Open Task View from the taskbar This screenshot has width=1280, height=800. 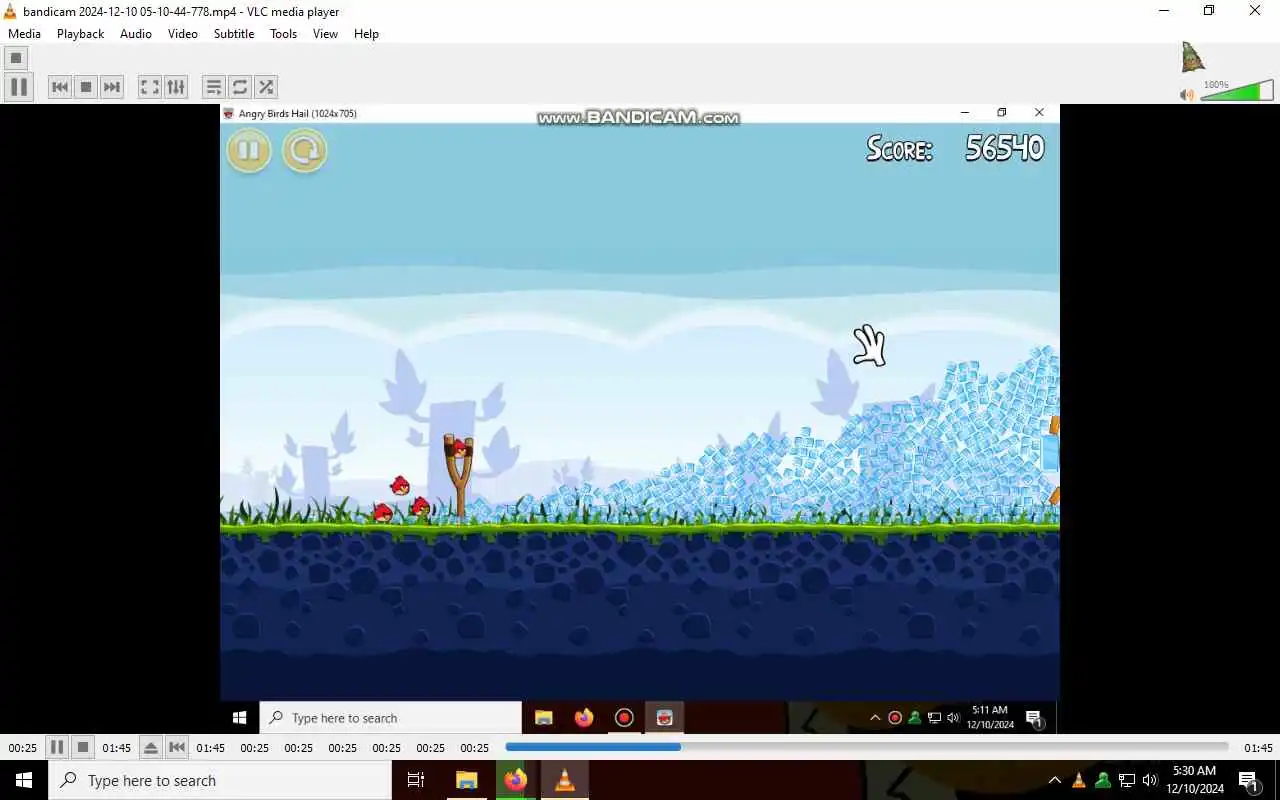[x=416, y=780]
